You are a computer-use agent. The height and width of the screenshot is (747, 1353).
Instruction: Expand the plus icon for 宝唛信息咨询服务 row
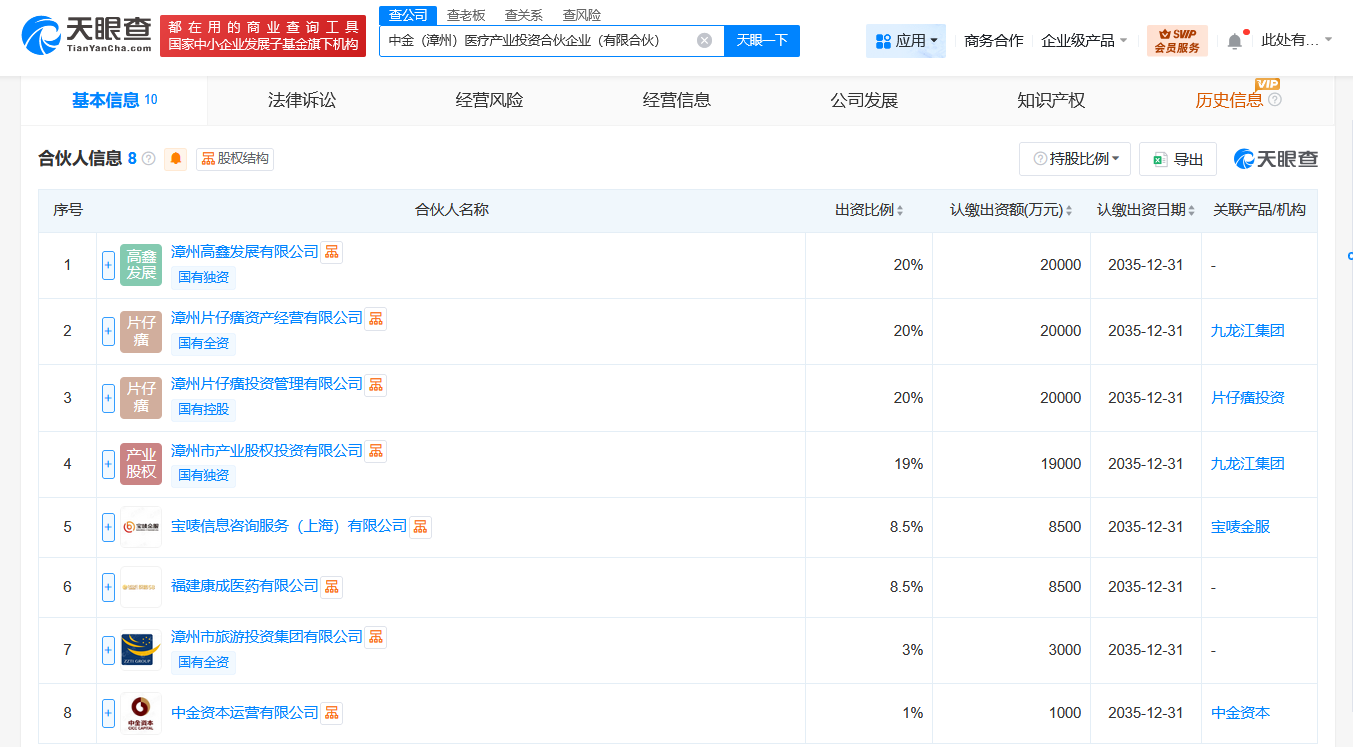(107, 527)
